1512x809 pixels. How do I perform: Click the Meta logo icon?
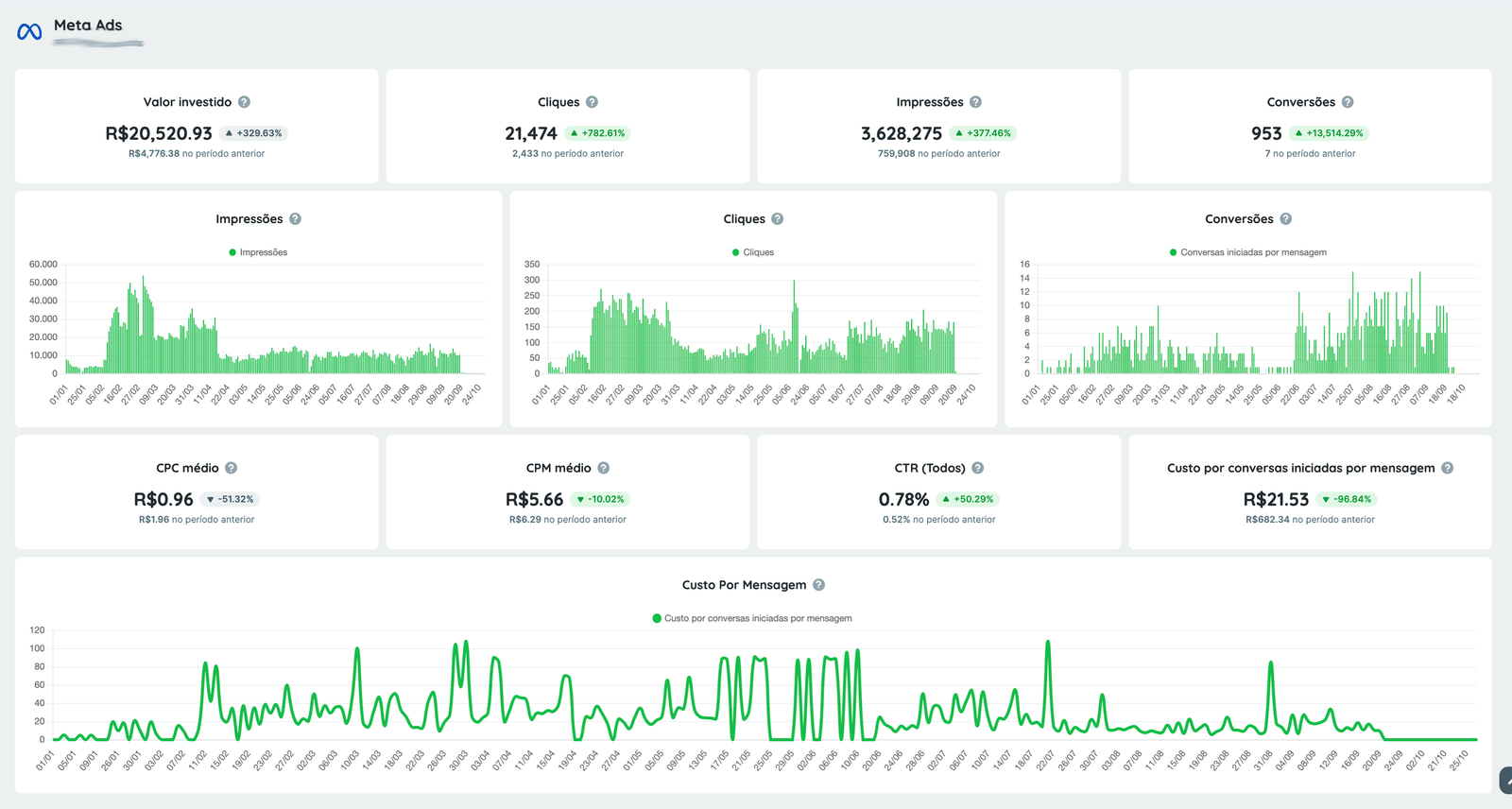coord(29,32)
